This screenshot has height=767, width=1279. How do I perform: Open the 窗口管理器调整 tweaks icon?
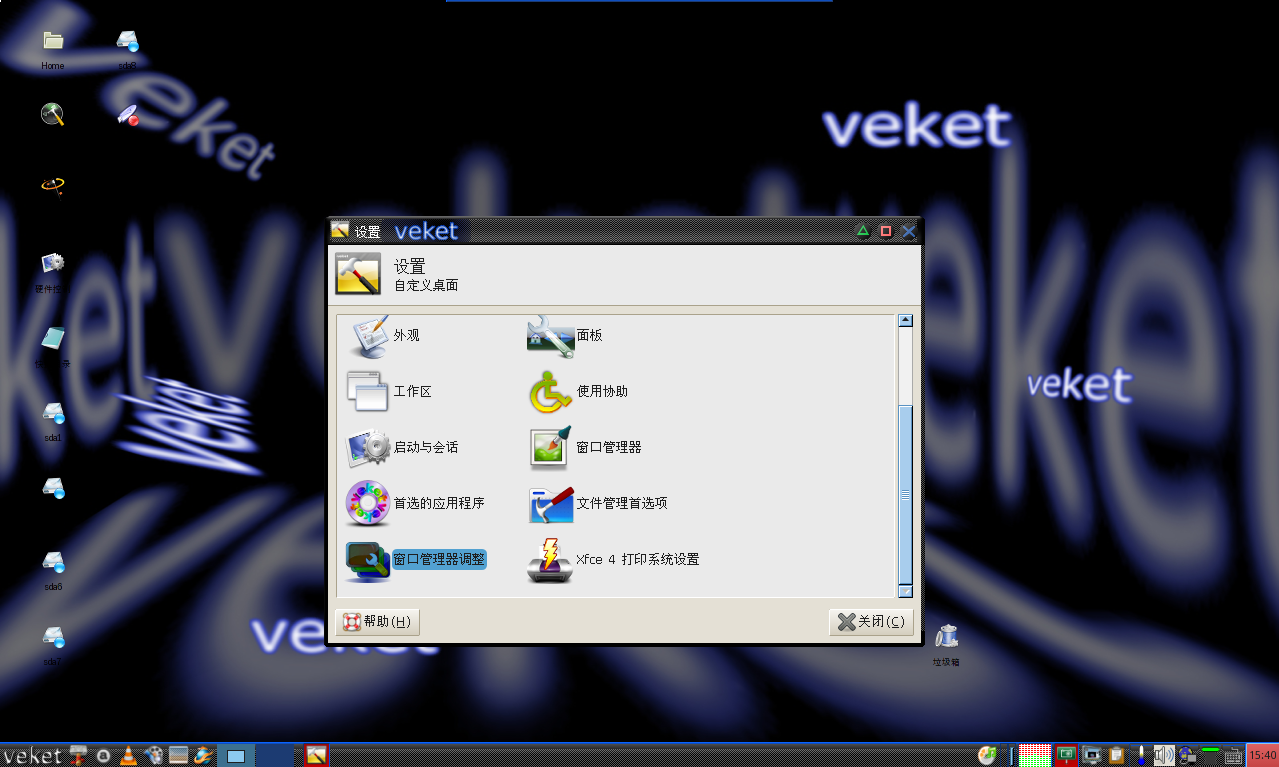click(366, 560)
